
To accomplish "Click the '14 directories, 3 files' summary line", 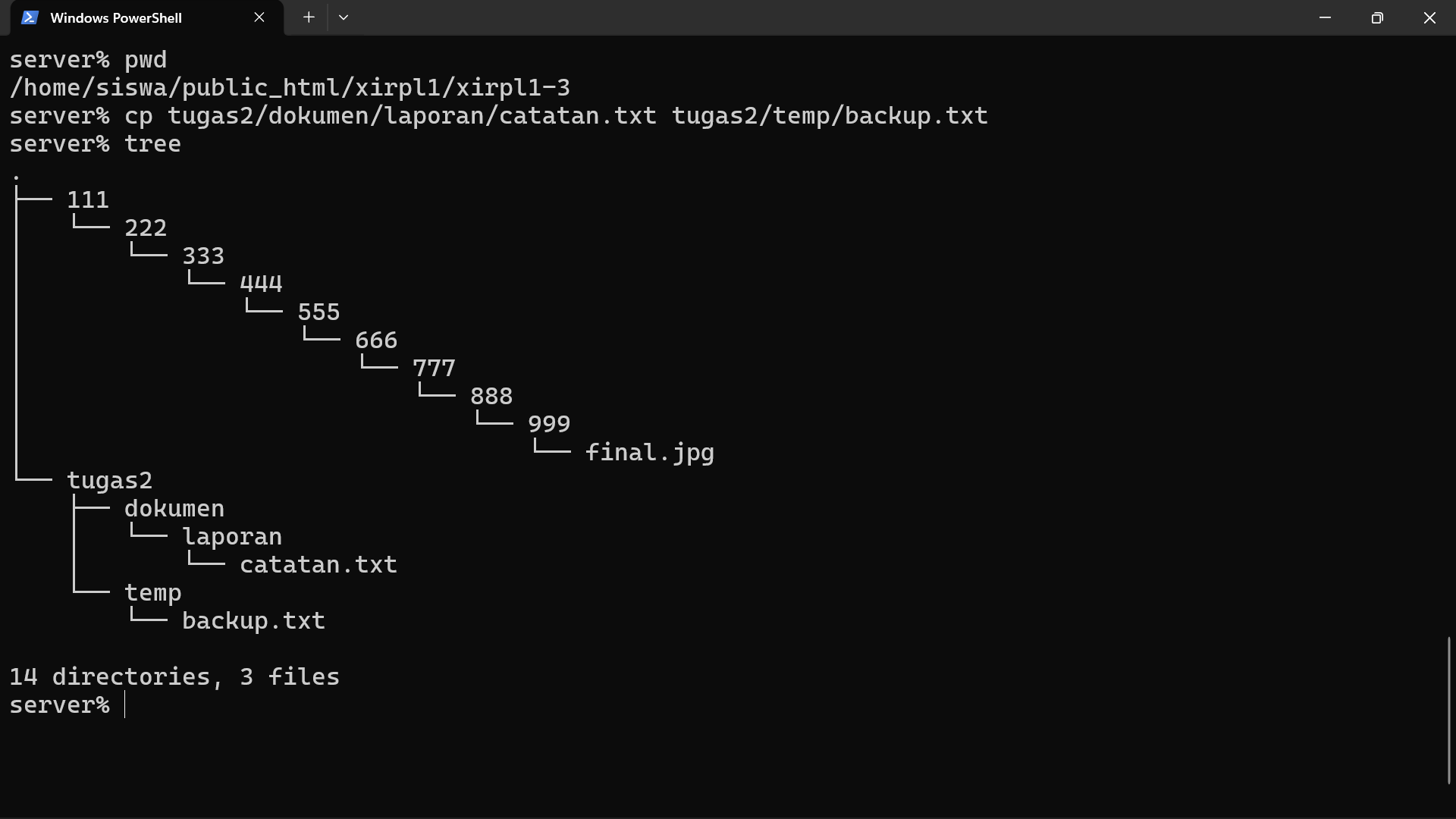I will pyautogui.click(x=174, y=677).
